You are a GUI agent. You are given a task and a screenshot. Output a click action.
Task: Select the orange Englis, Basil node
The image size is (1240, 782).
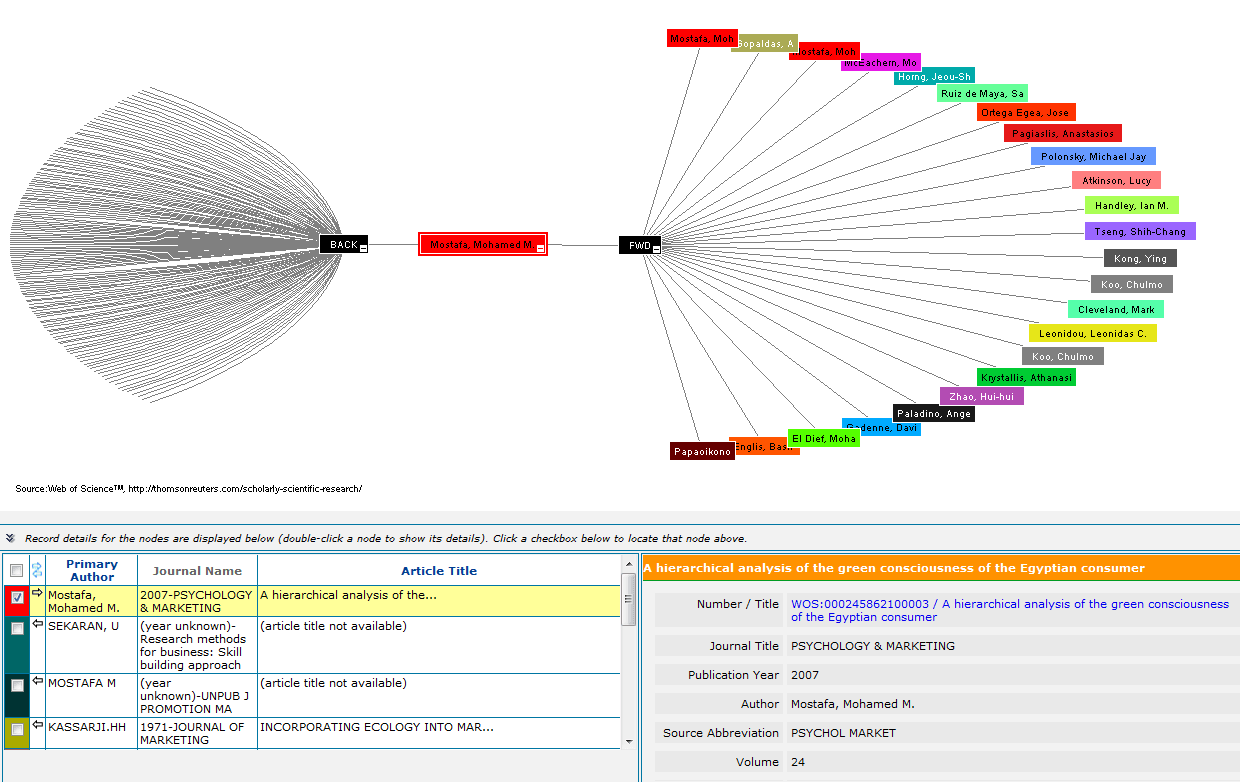pos(764,446)
